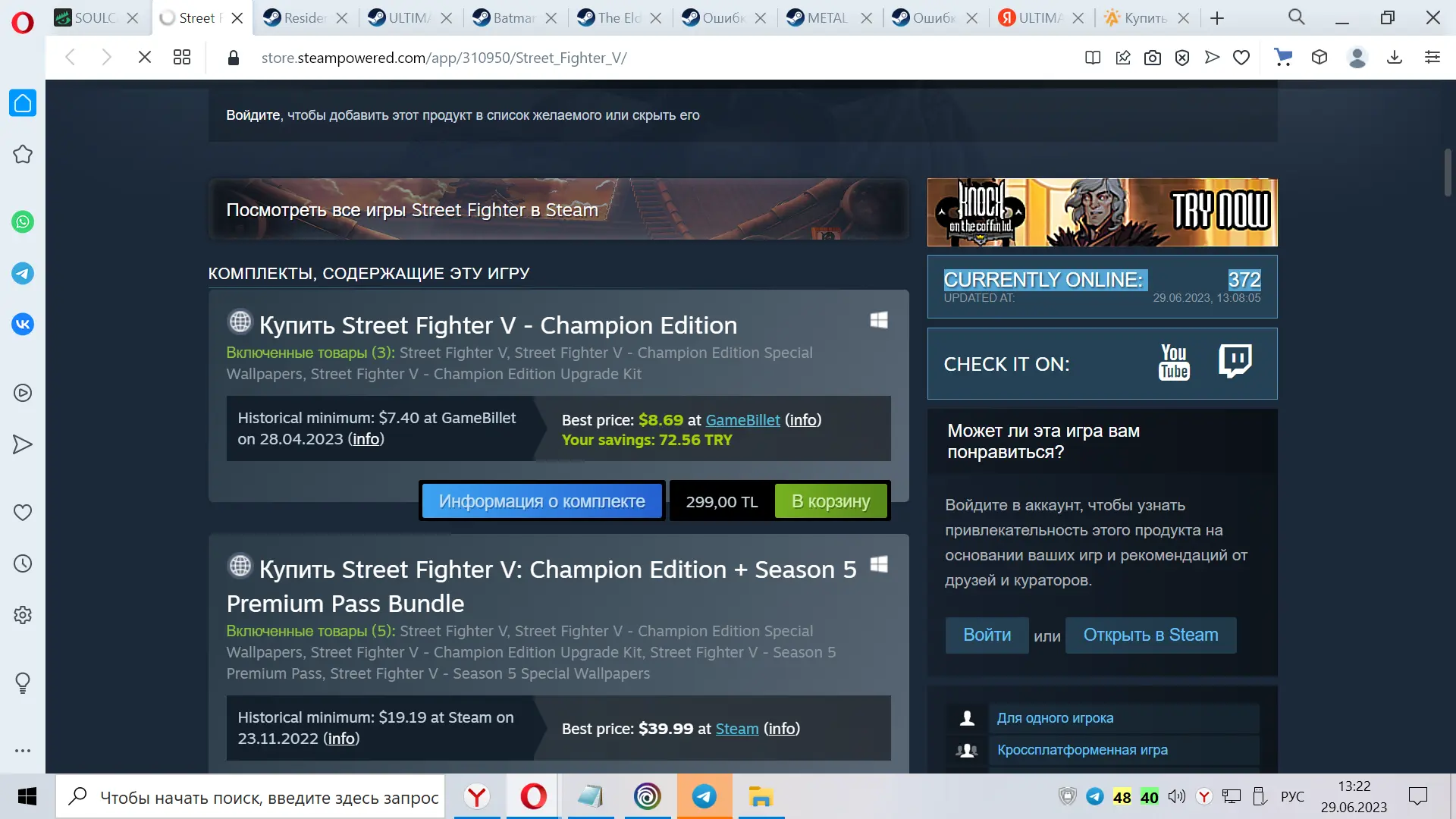Open the YouTube icon next to Check It On
The image size is (1456, 819).
click(x=1174, y=362)
